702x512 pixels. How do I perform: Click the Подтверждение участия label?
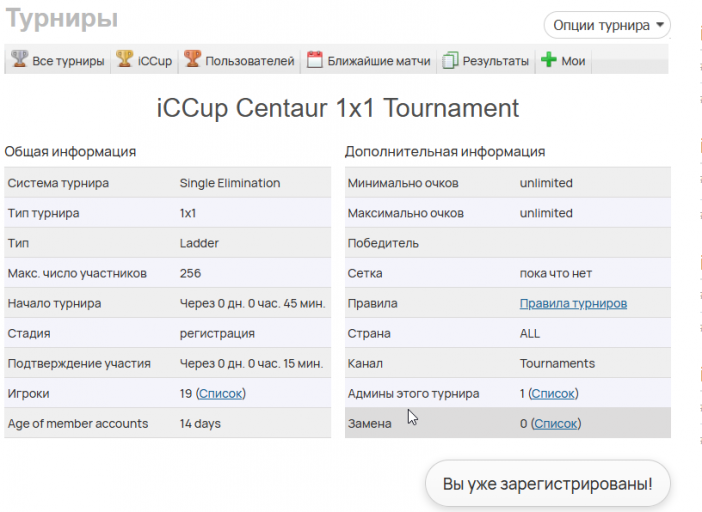click(x=79, y=363)
